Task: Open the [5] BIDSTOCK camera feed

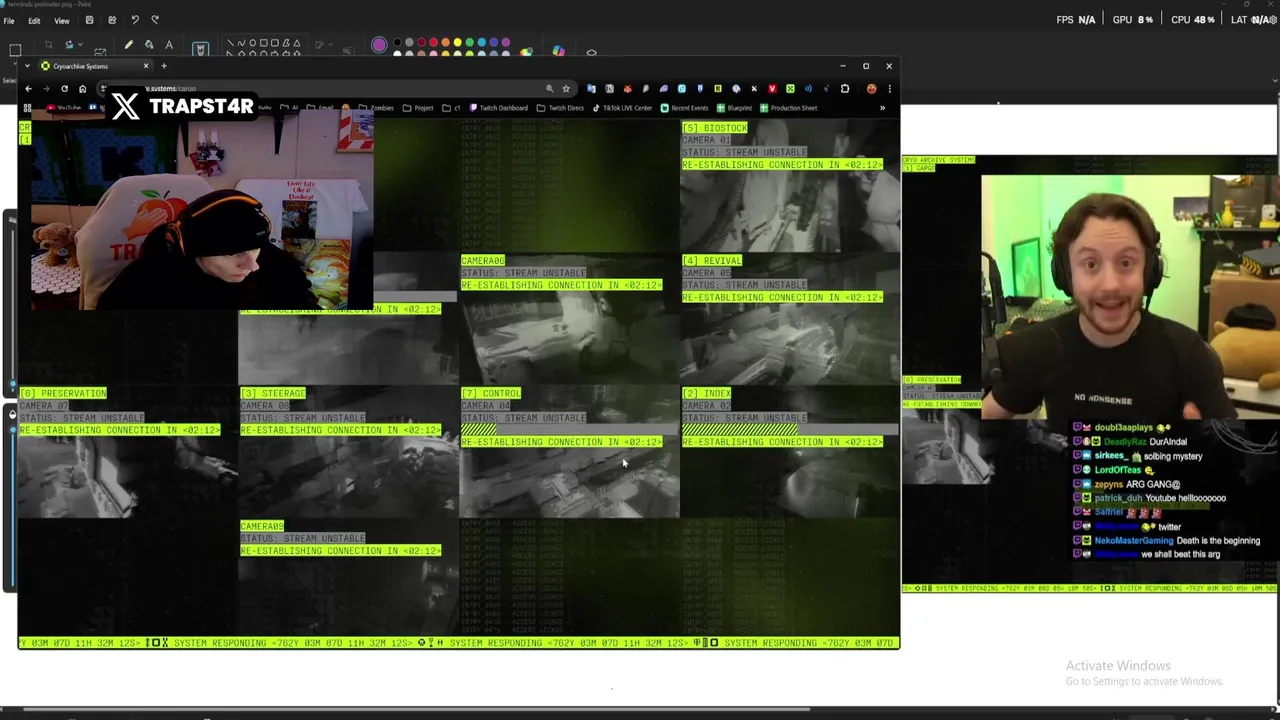Action: [x=790, y=187]
